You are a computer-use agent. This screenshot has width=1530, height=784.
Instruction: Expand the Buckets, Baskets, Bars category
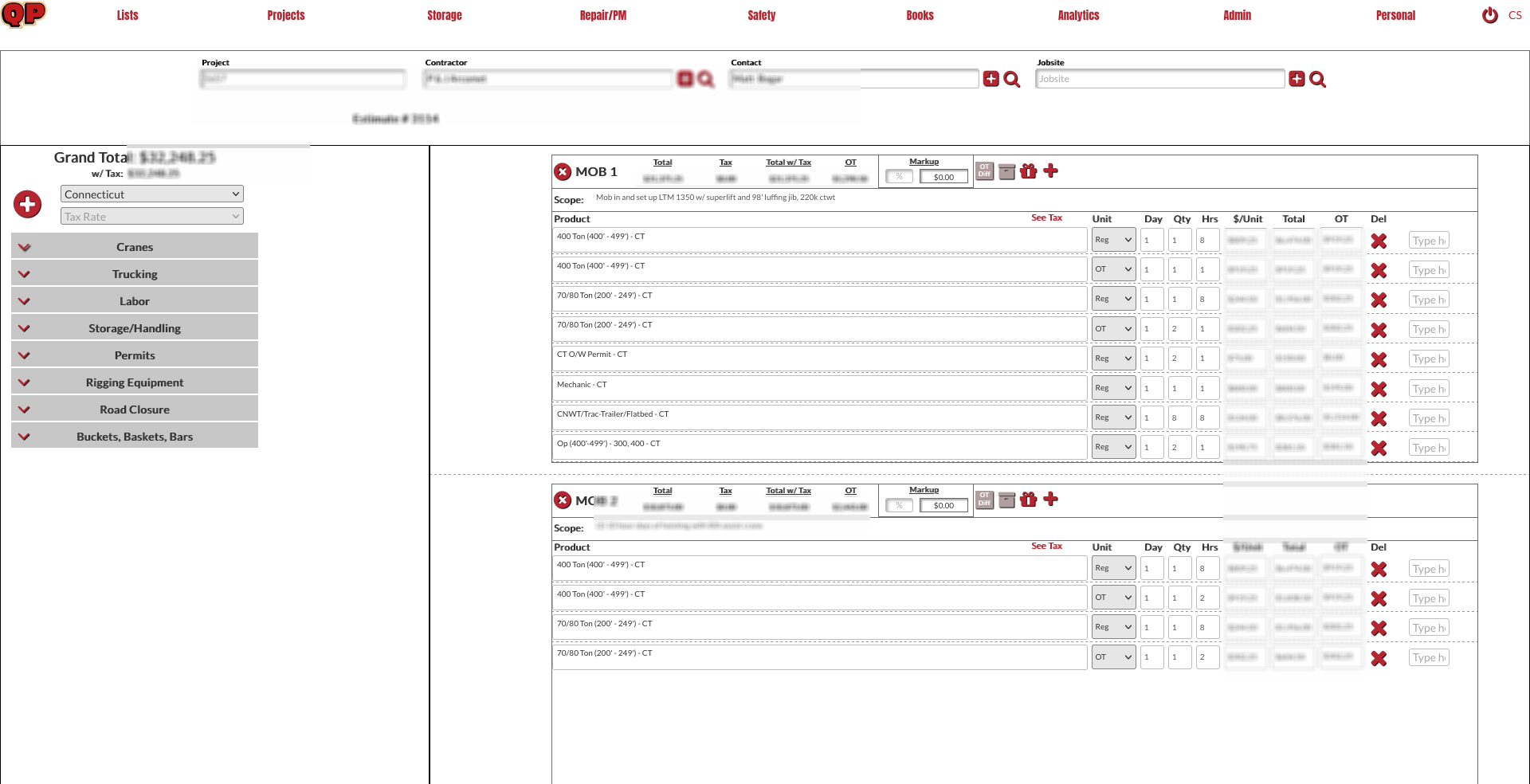point(135,436)
